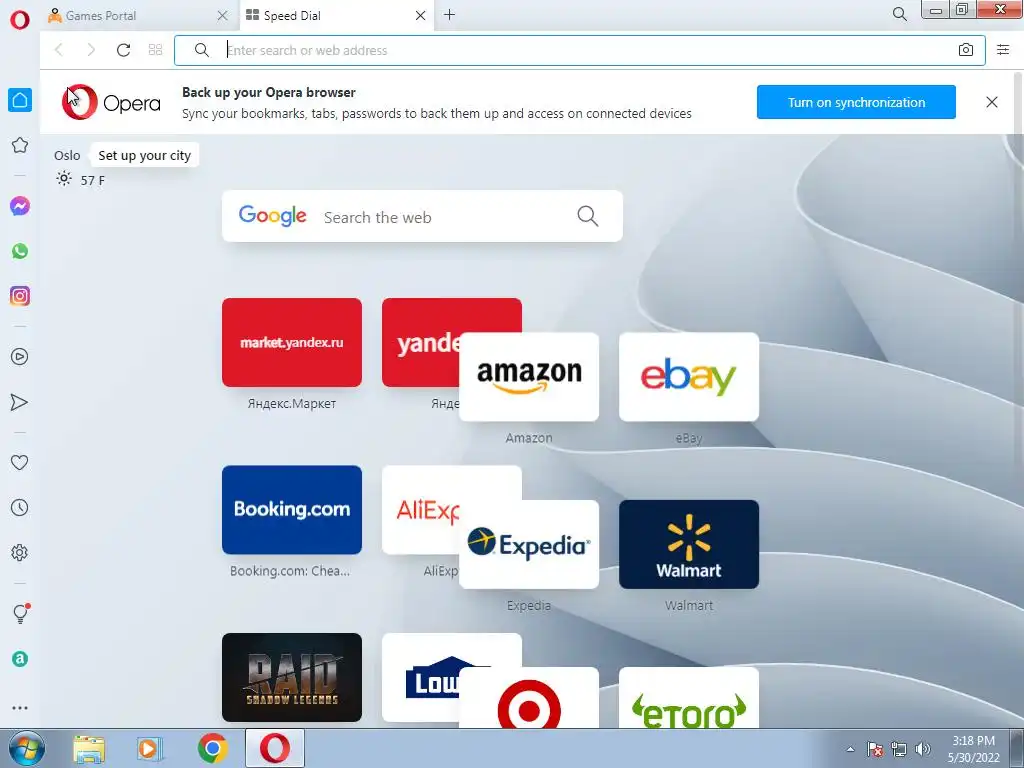Click the address bar search icon
1024x768 pixels.
[x=202, y=50]
